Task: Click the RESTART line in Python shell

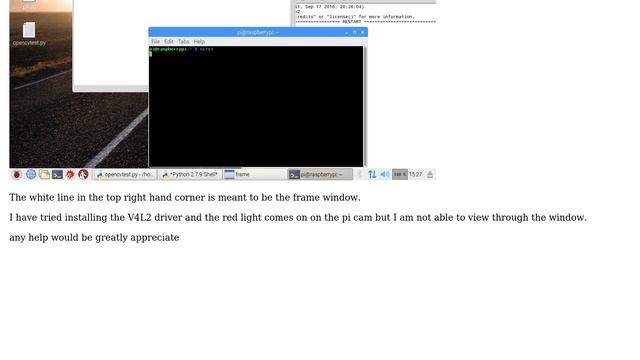Action: coord(365,22)
